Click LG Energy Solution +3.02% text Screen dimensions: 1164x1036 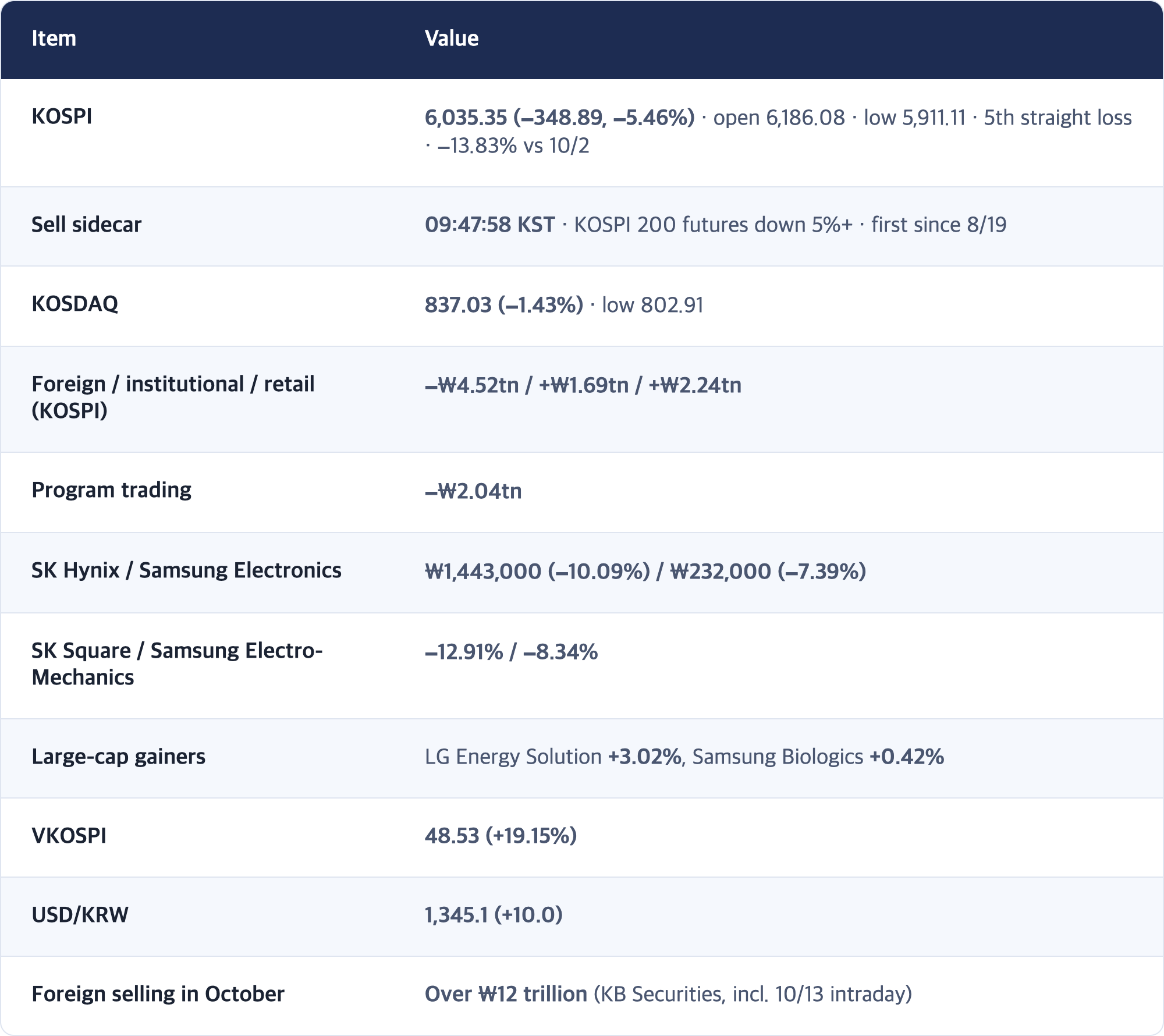553,757
